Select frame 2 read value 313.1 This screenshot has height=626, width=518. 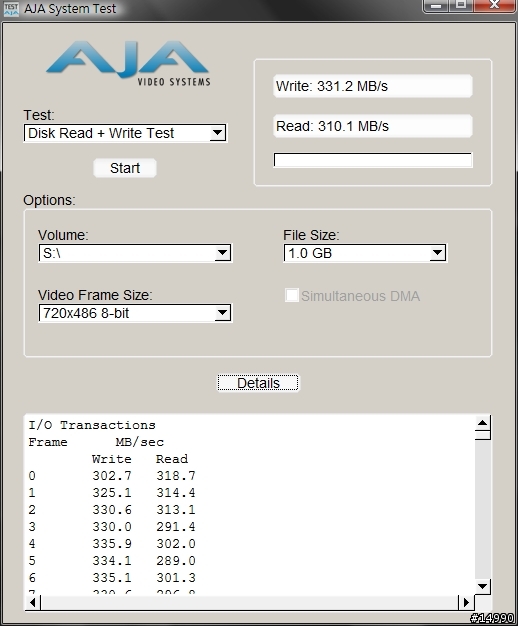176,510
